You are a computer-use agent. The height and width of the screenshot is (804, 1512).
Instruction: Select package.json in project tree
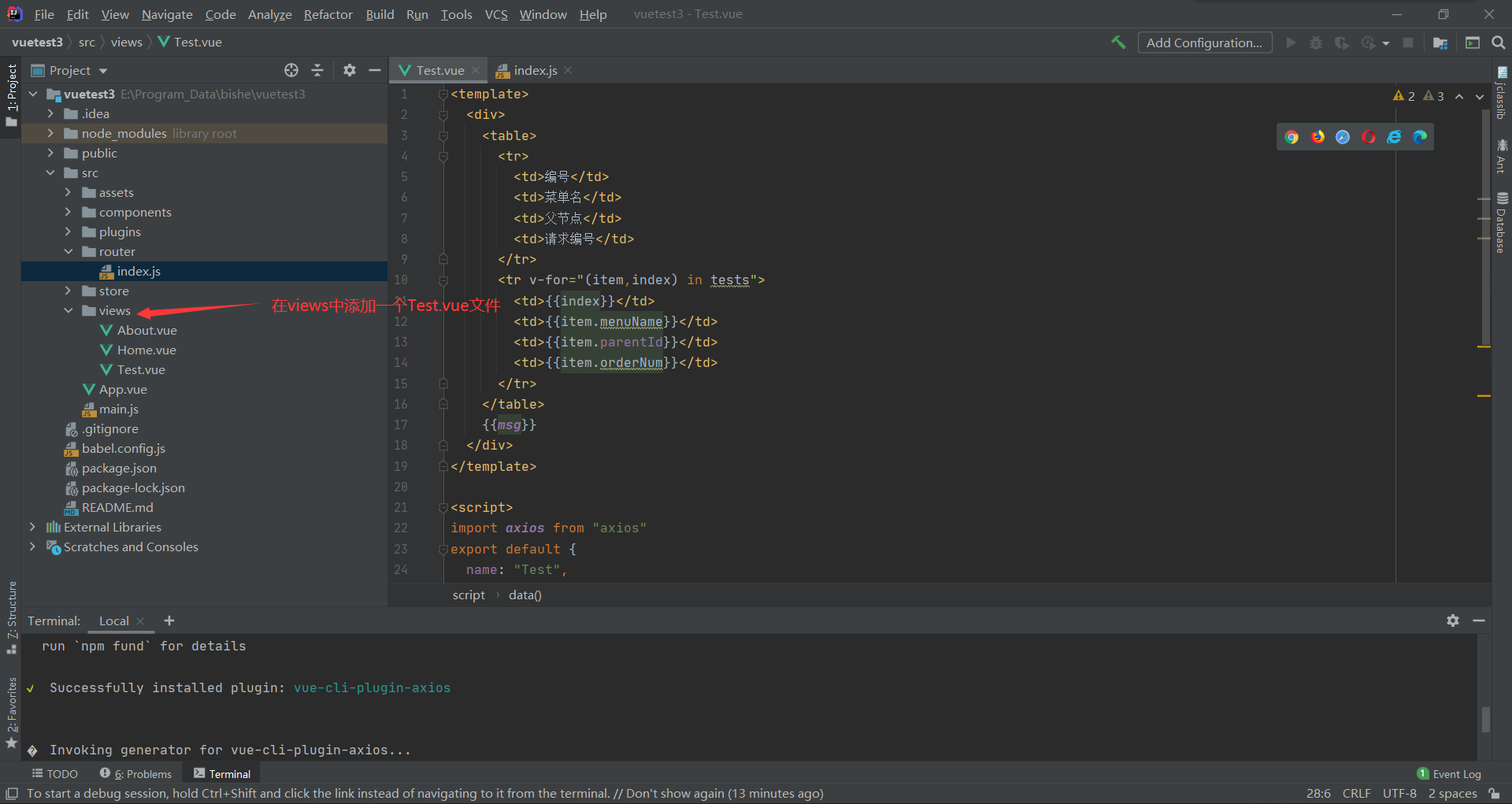pos(119,468)
